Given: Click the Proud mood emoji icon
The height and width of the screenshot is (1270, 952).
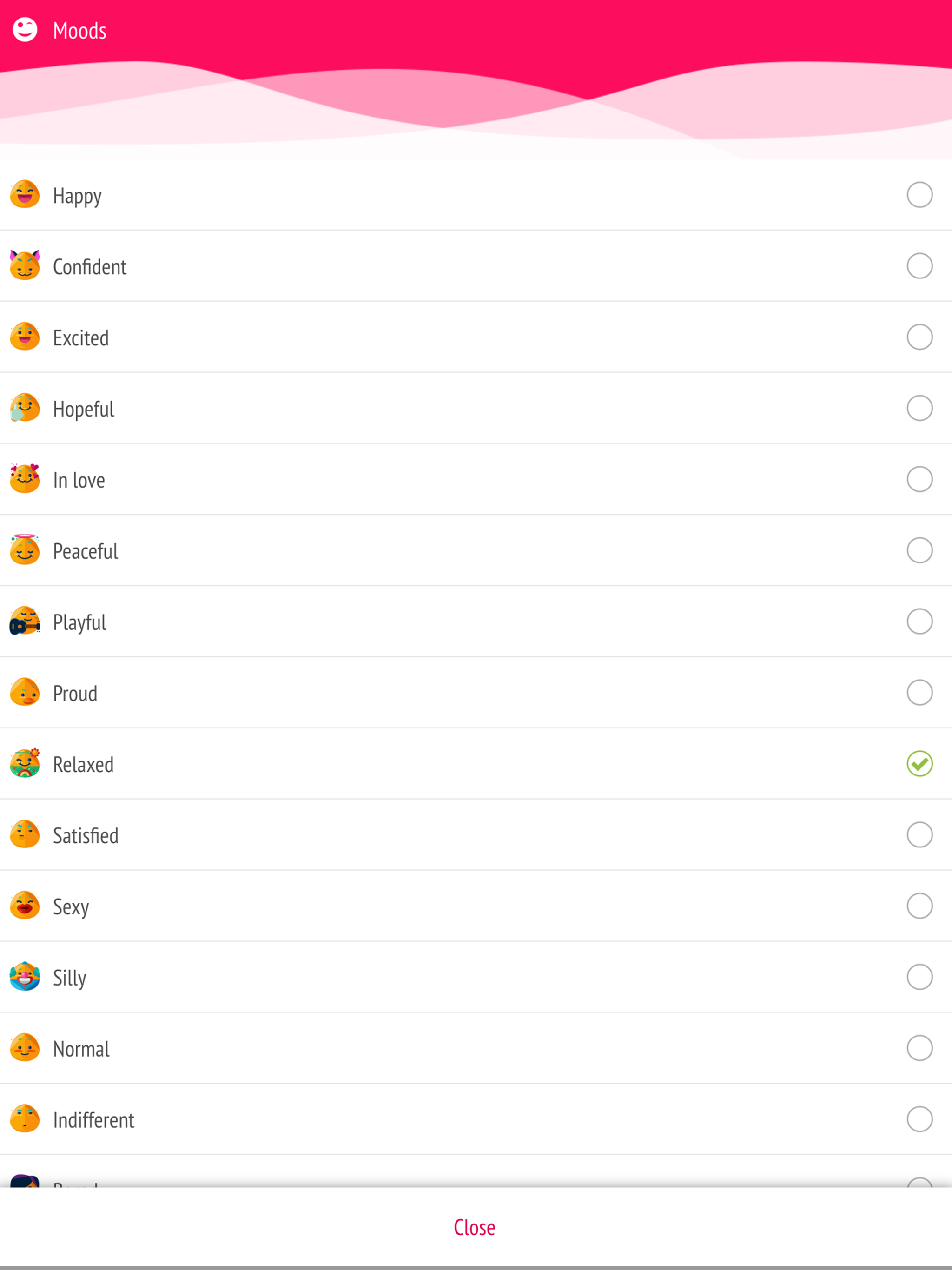Looking at the screenshot, I should (25, 693).
